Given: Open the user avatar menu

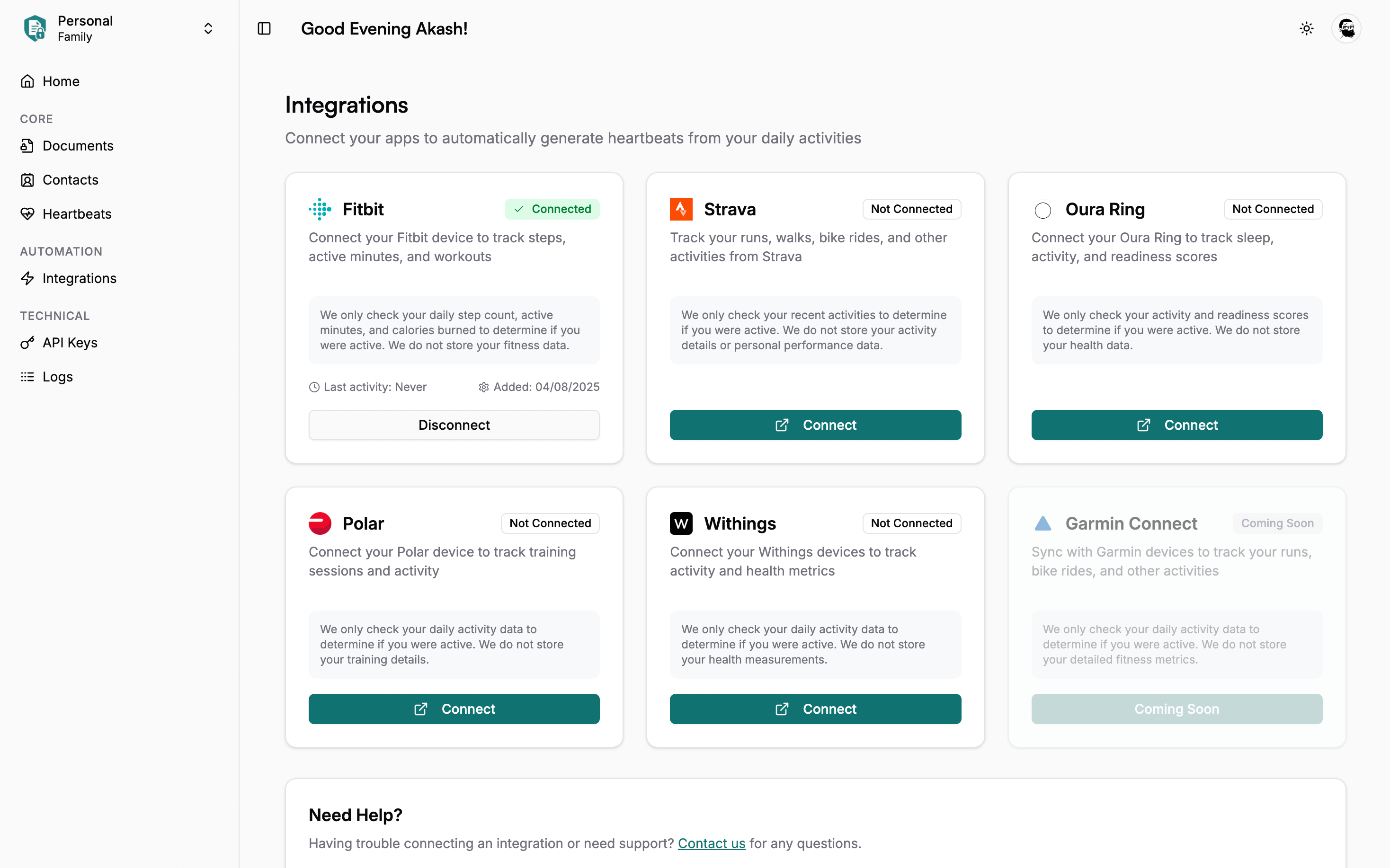Looking at the screenshot, I should click(x=1346, y=29).
